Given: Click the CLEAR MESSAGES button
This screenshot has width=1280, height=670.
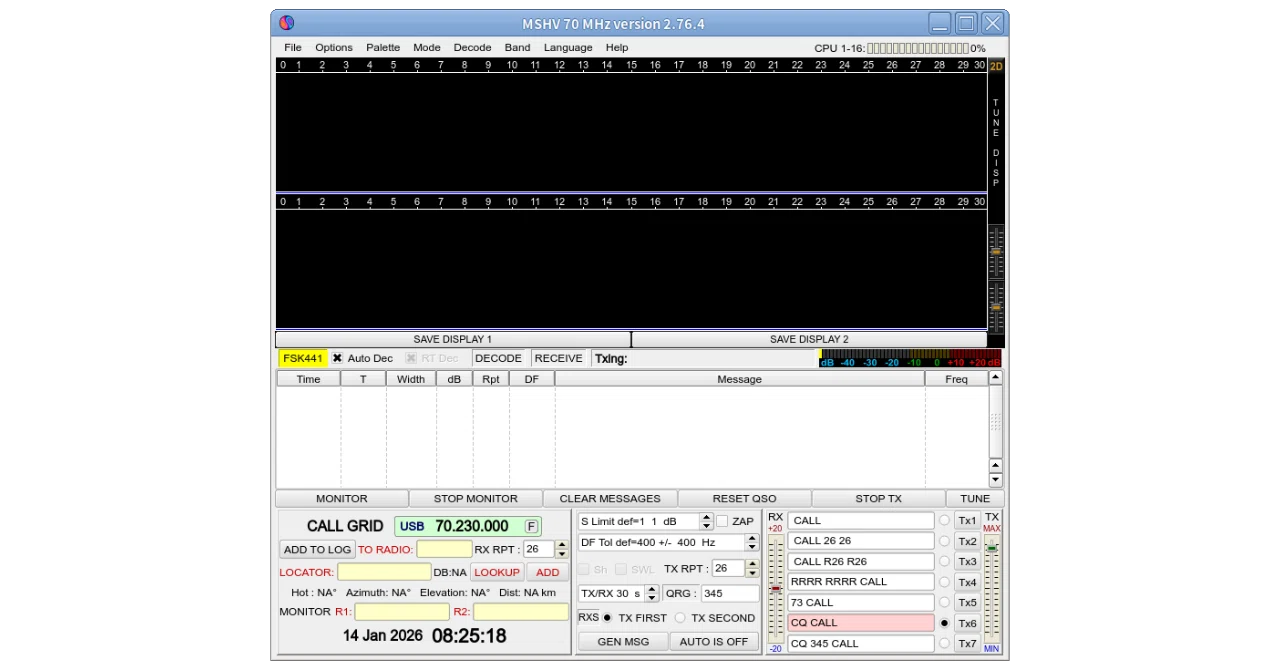Looking at the screenshot, I should coord(610,498).
